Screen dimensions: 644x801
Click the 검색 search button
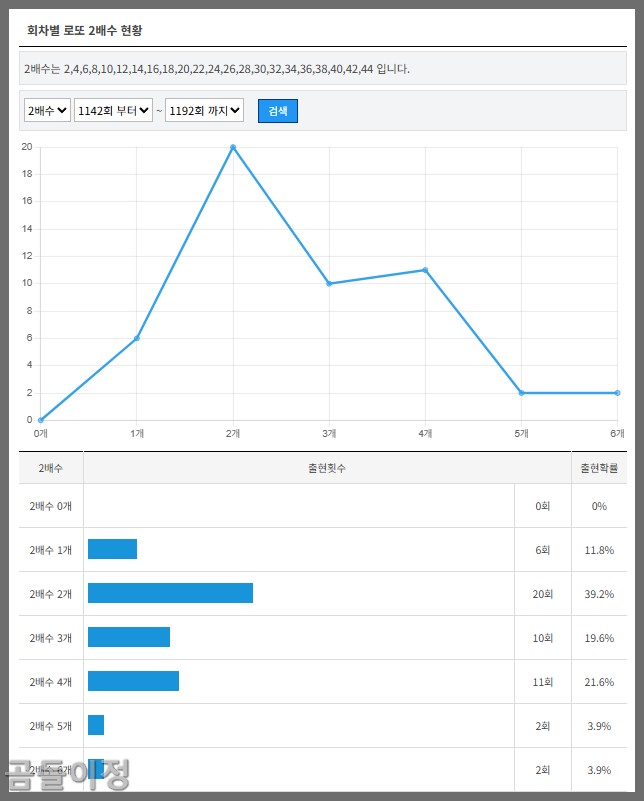[x=278, y=111]
